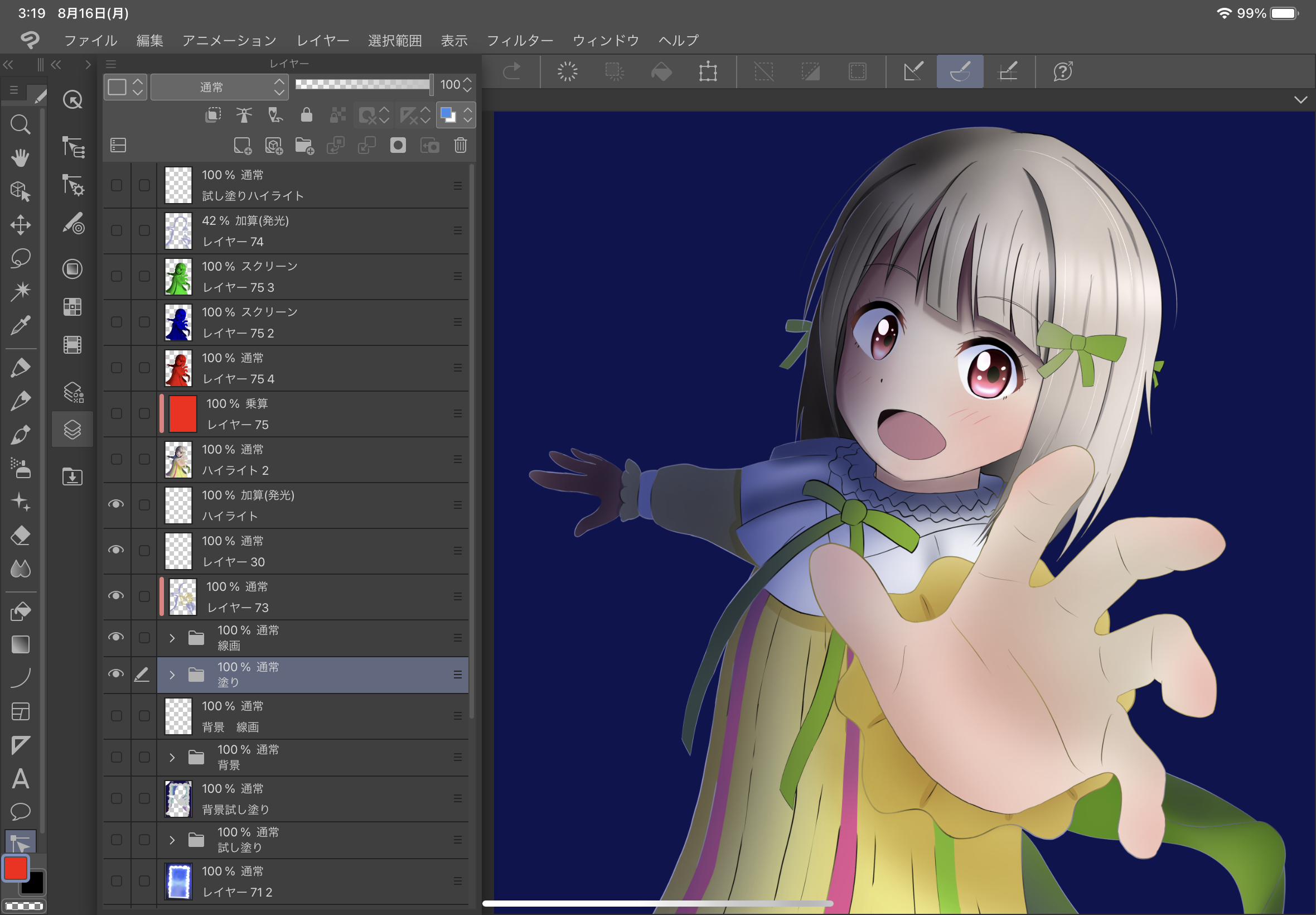Open the 編集 menu
1316x915 pixels.
(x=150, y=40)
